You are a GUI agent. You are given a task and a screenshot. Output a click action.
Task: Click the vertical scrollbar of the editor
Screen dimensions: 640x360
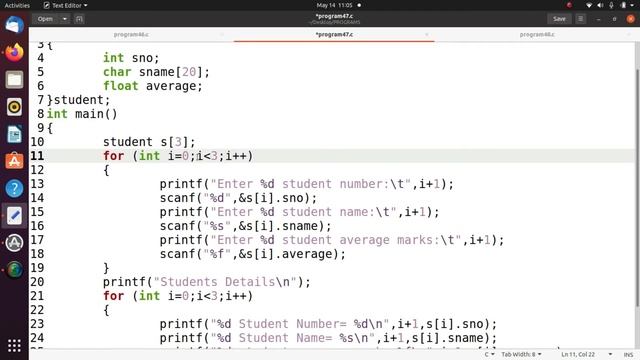click(637, 188)
